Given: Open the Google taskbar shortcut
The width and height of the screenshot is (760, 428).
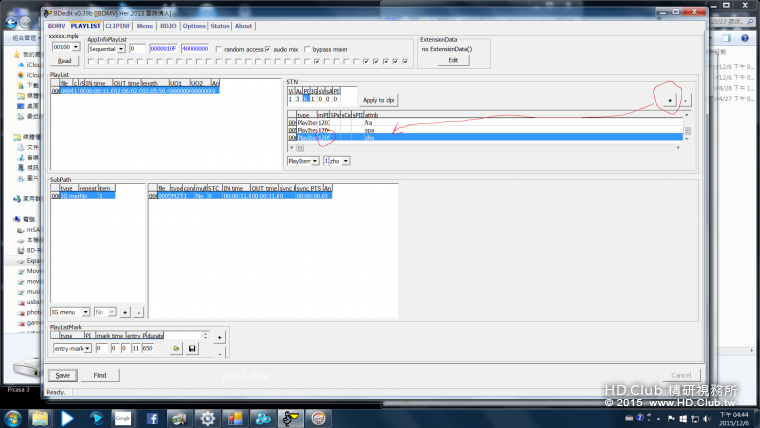Looking at the screenshot, I should pyautogui.click(x=123, y=418).
